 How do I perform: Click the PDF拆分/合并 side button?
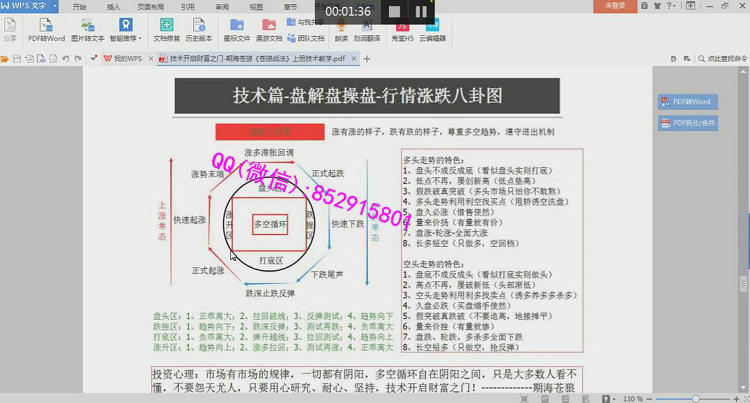click(x=685, y=123)
